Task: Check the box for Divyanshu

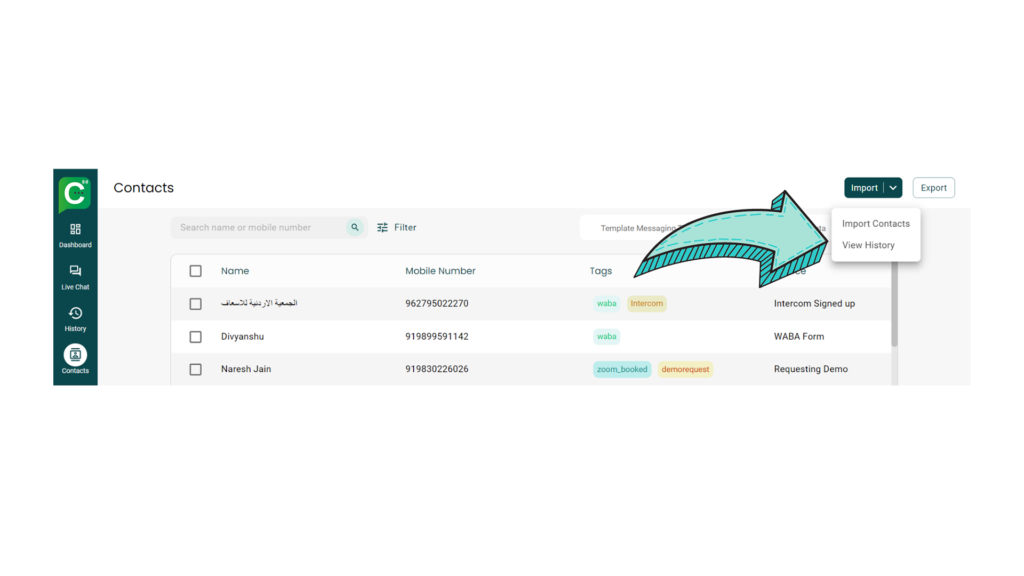Action: coord(195,337)
